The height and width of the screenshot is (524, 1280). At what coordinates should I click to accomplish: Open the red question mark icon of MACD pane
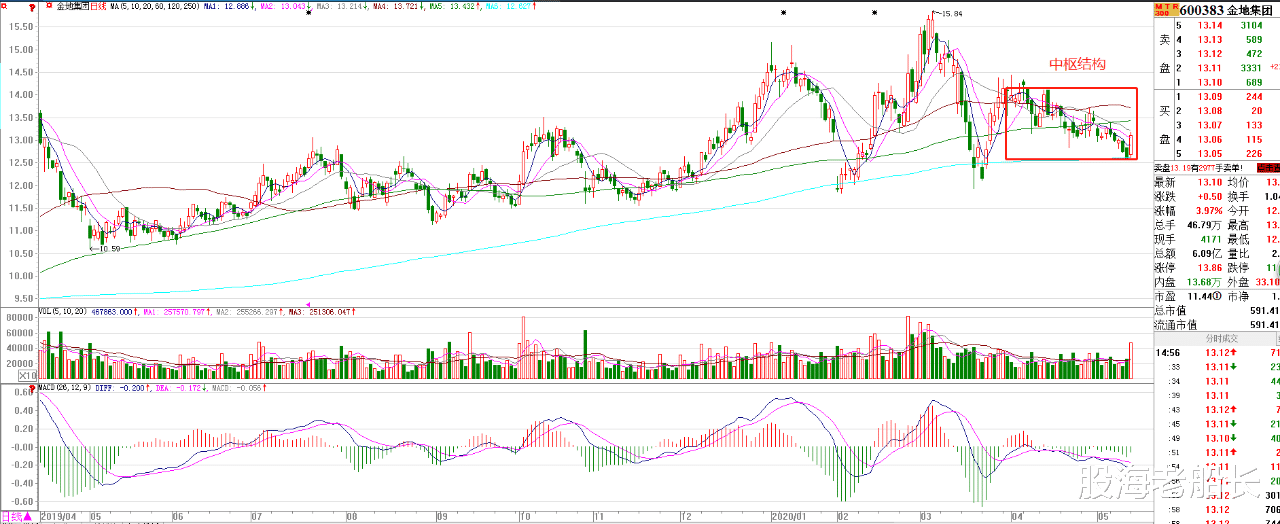coord(33,387)
